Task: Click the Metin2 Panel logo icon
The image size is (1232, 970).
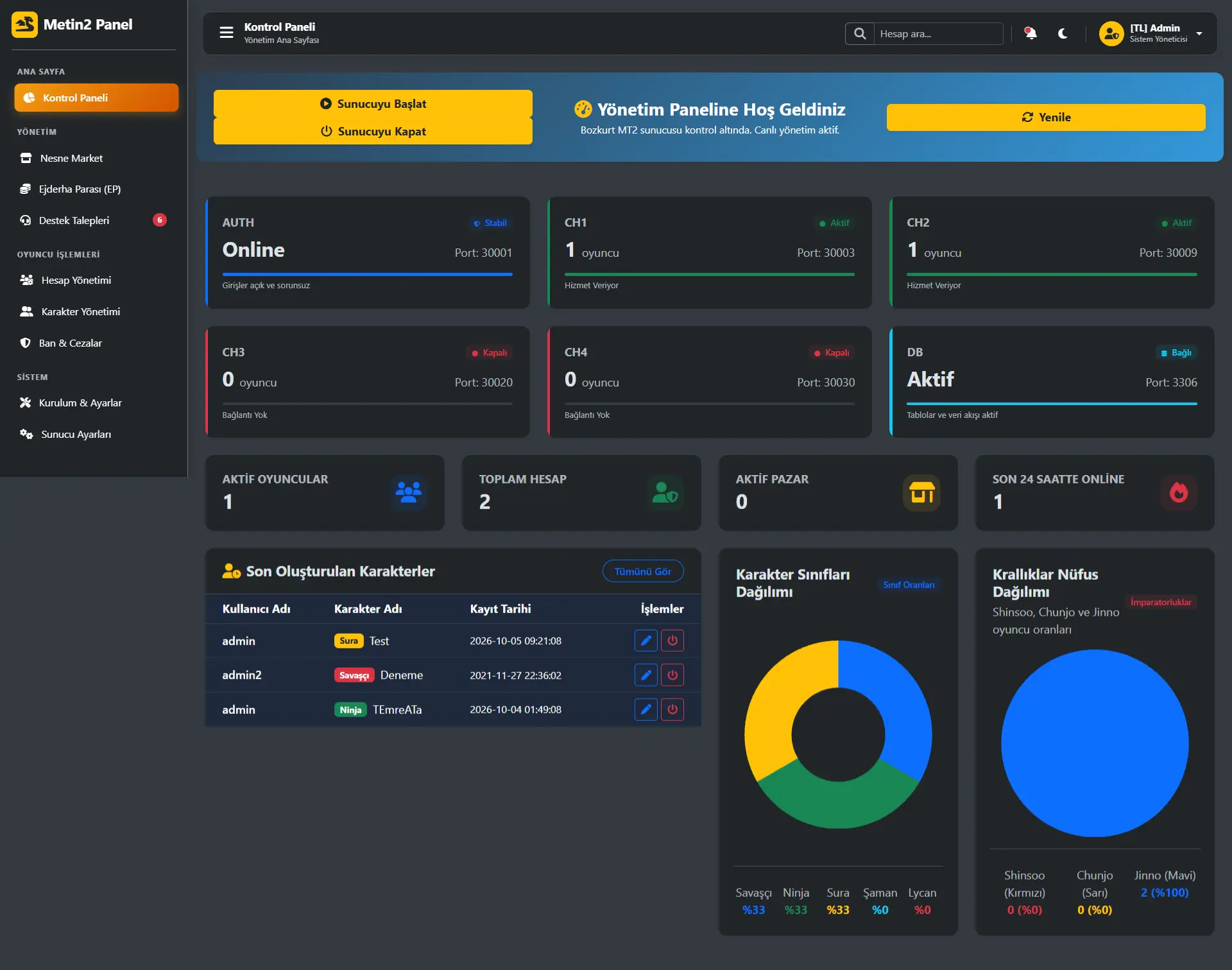Action: (24, 24)
